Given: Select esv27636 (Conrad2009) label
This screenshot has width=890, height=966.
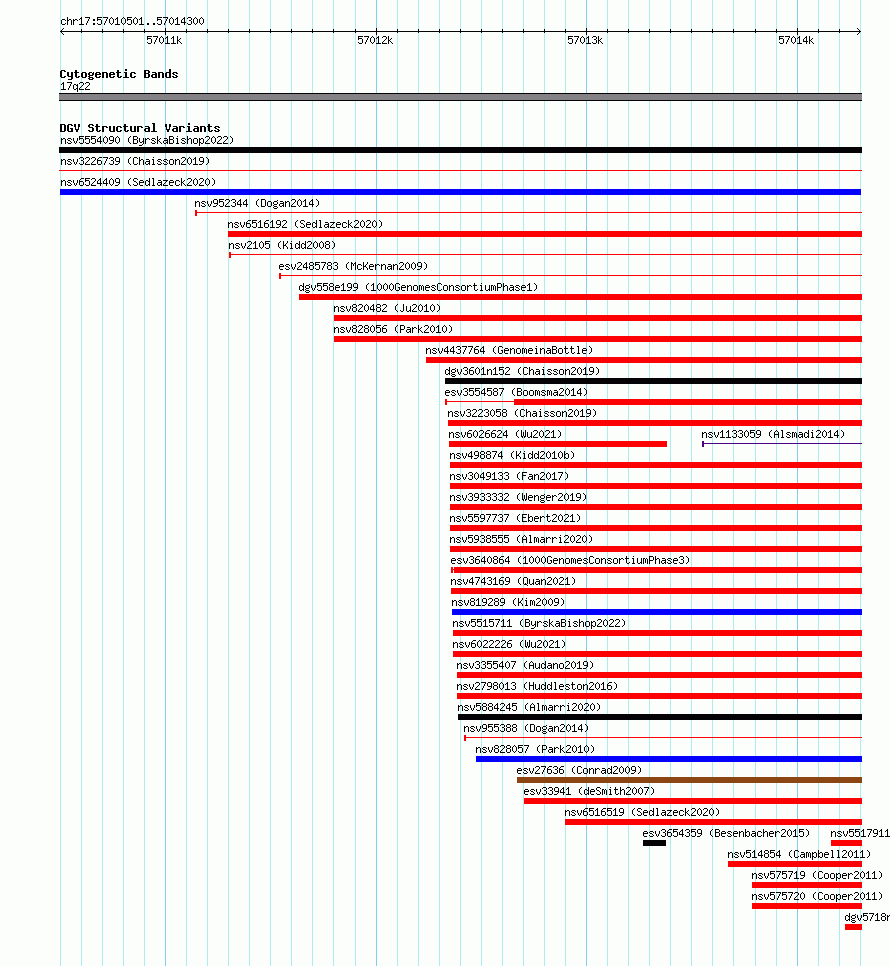Looking at the screenshot, I should tap(579, 769).
